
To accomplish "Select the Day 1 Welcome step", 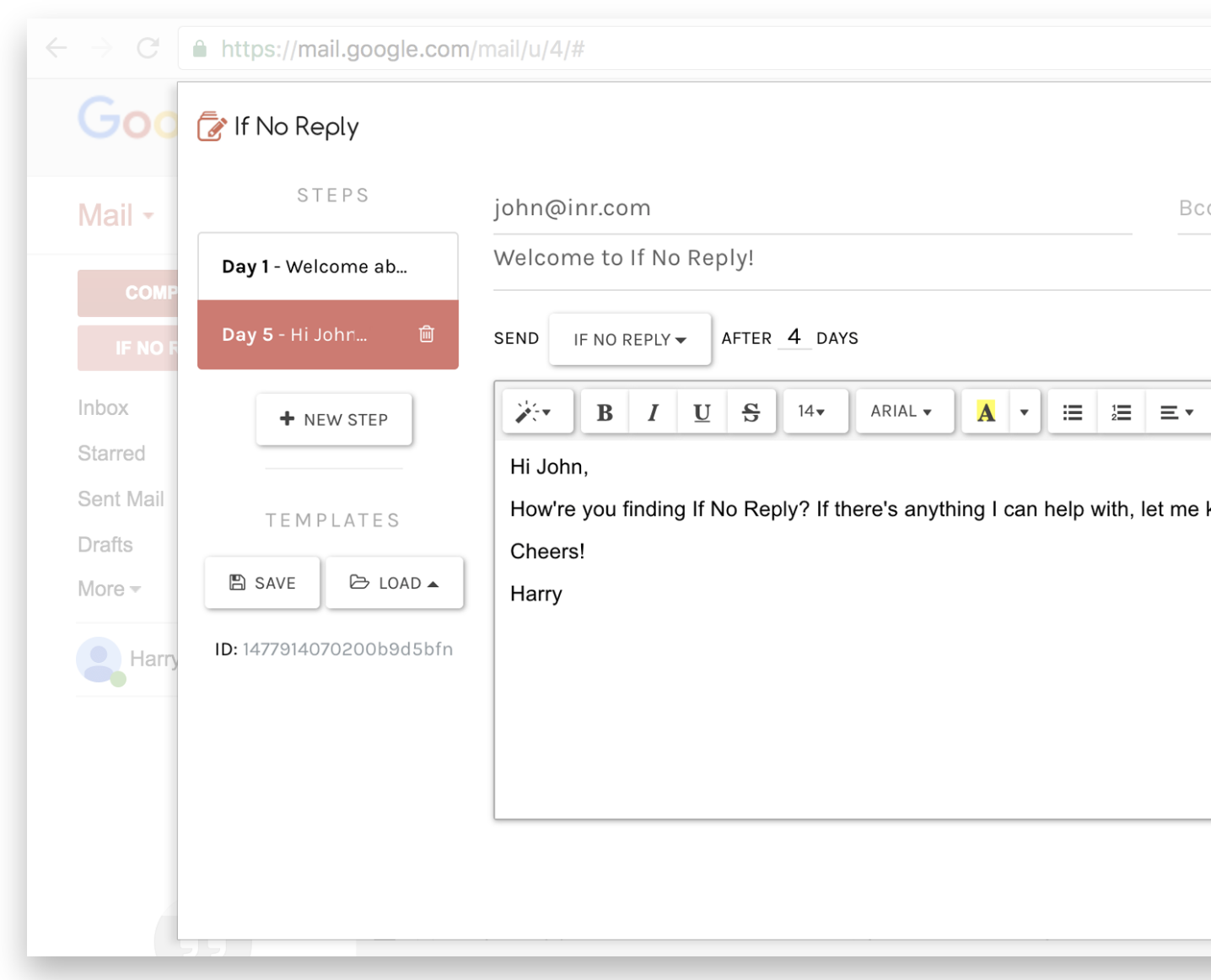I will (328, 267).
